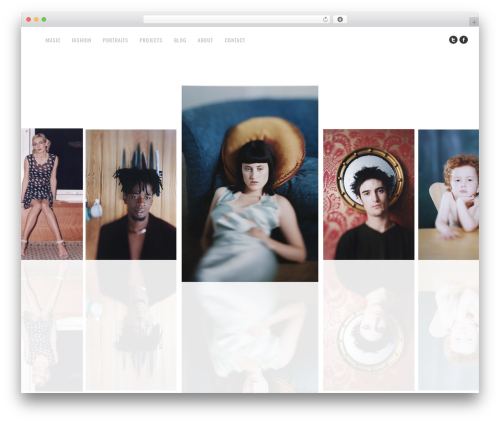Open the blonde woman in polka-dot dress photo

pos(52,194)
